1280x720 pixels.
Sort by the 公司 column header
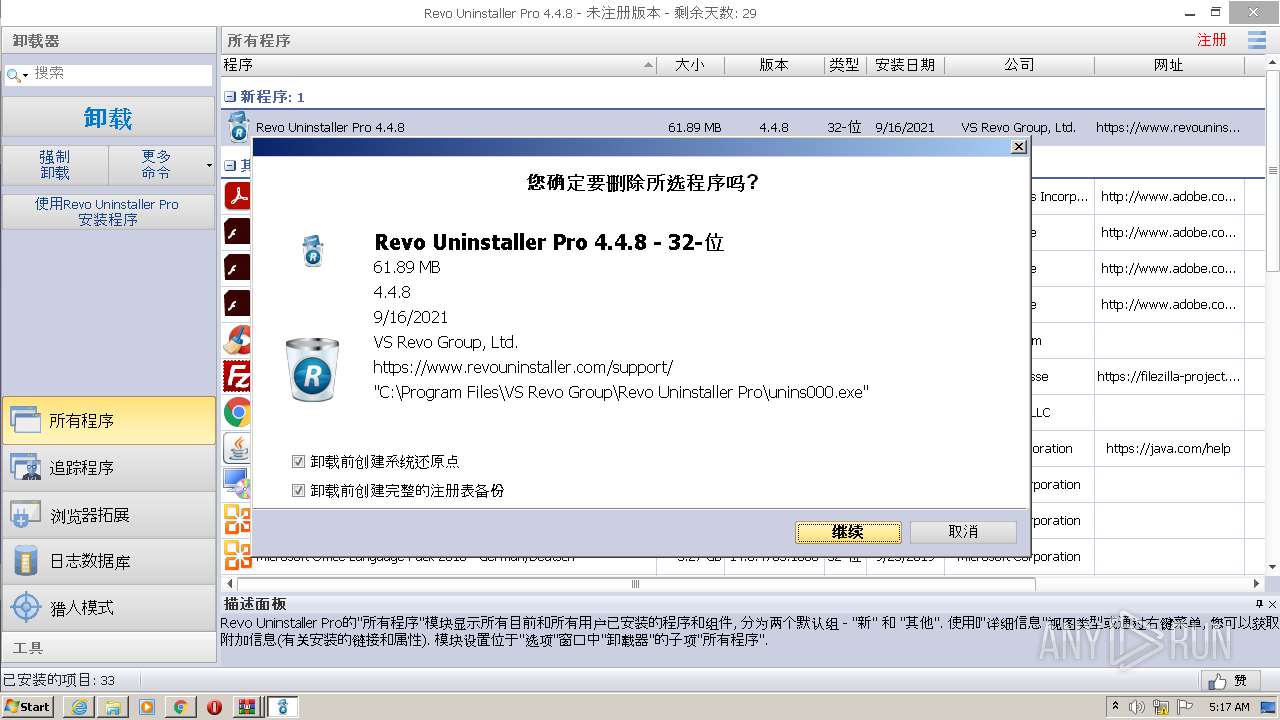coord(1019,65)
